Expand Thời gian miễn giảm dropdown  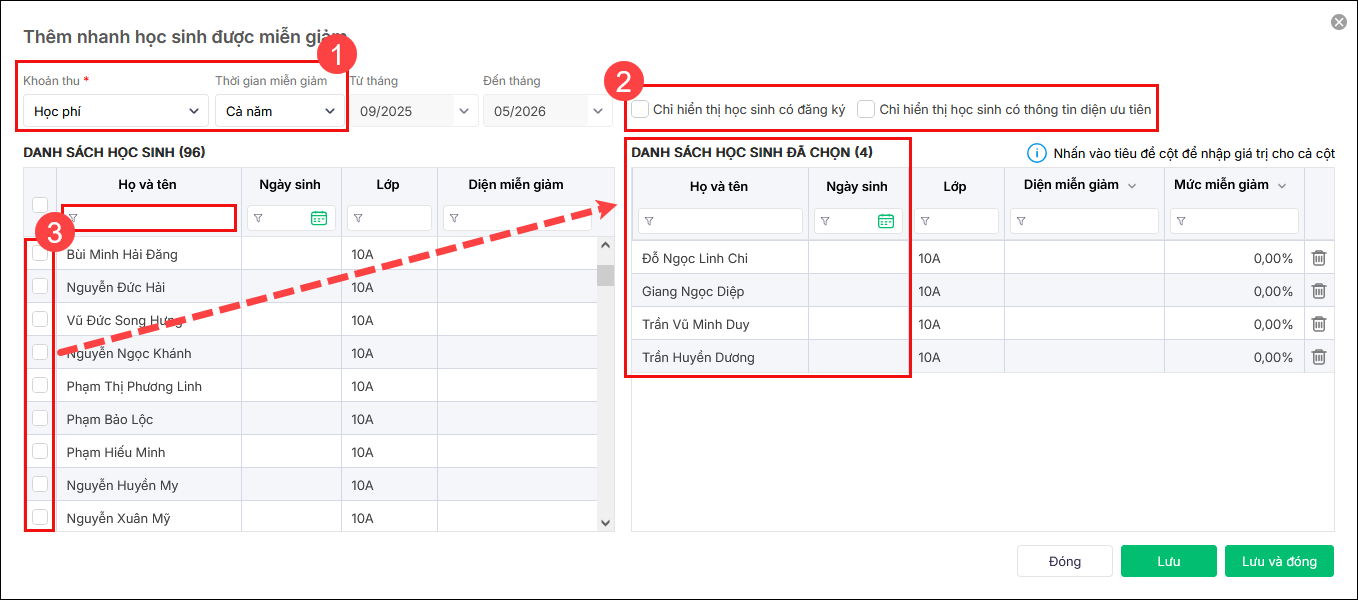point(280,111)
